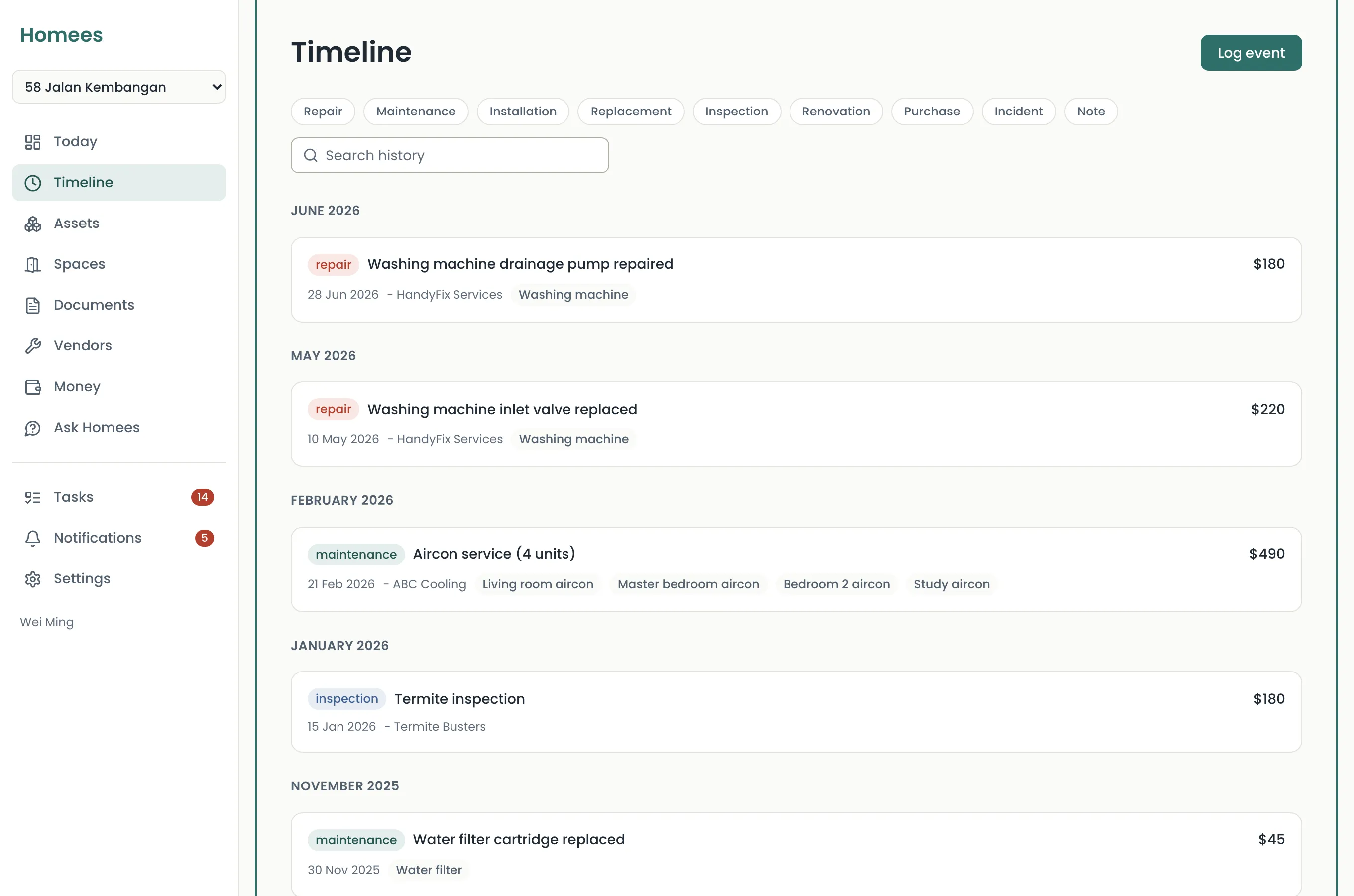Click the Timeline clock icon
This screenshot has width=1354, height=896.
pyautogui.click(x=32, y=183)
